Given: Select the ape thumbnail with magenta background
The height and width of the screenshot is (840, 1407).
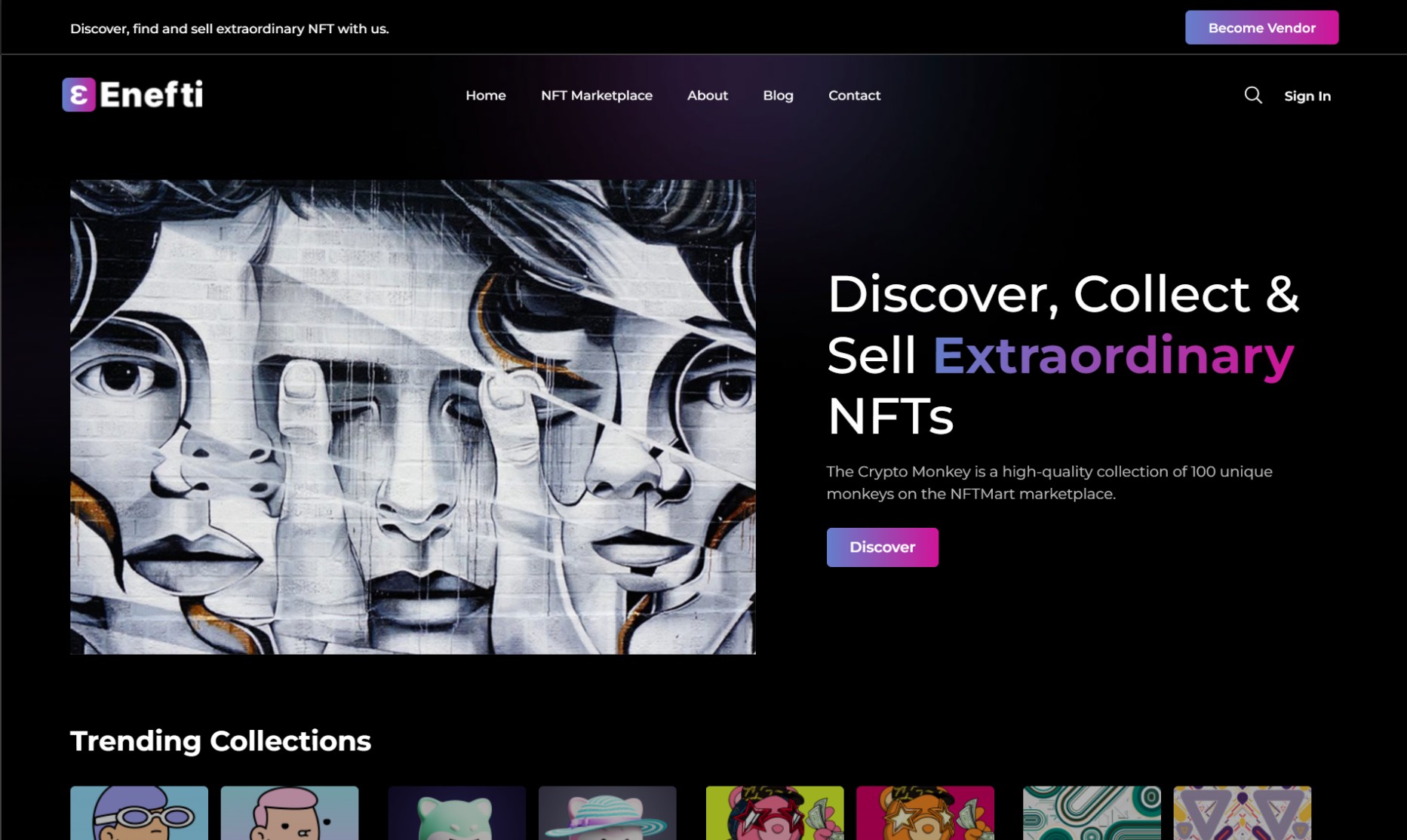Looking at the screenshot, I should [925, 813].
